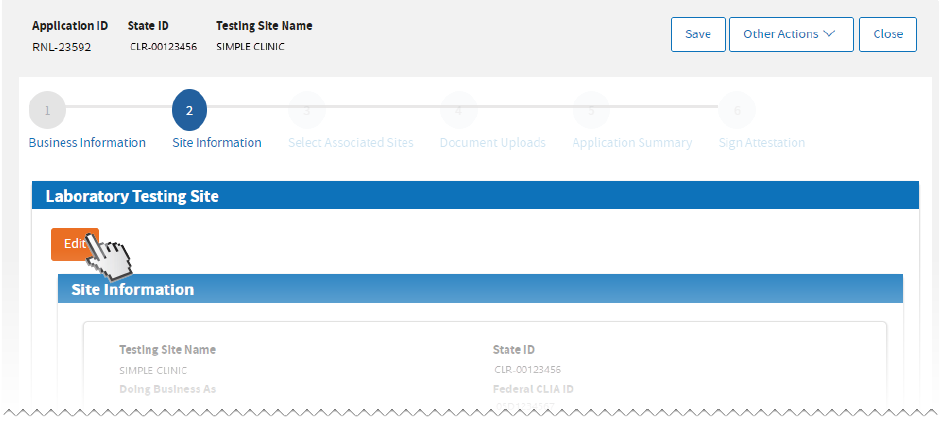This screenshot has height=421, width=942.
Task: Click step 3 circle in progress tracker
Action: 307,110
